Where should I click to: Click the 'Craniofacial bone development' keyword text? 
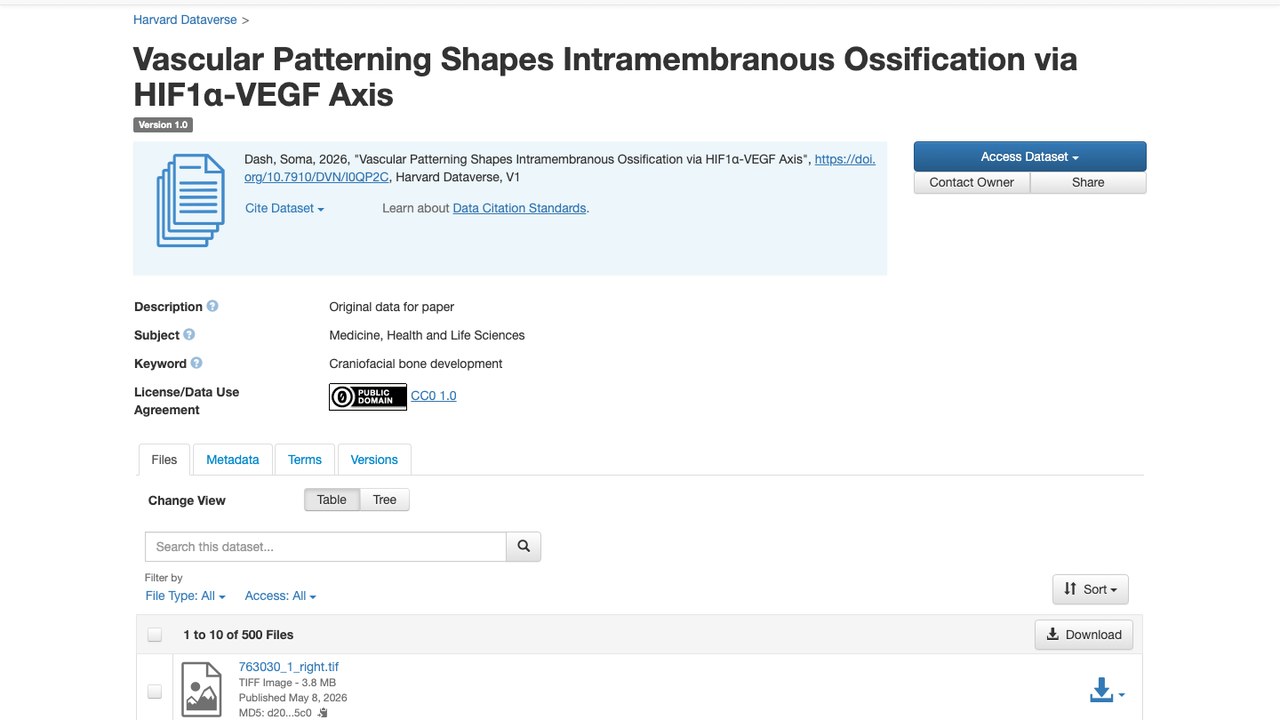coord(416,364)
